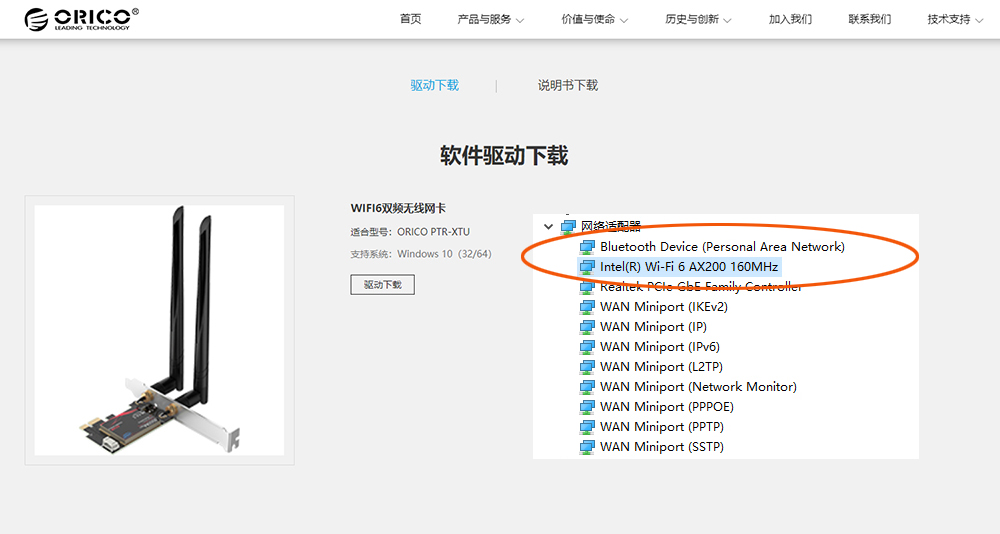Select Realtek PCIe GbE Family Controller
1000x534 pixels.
click(700, 287)
